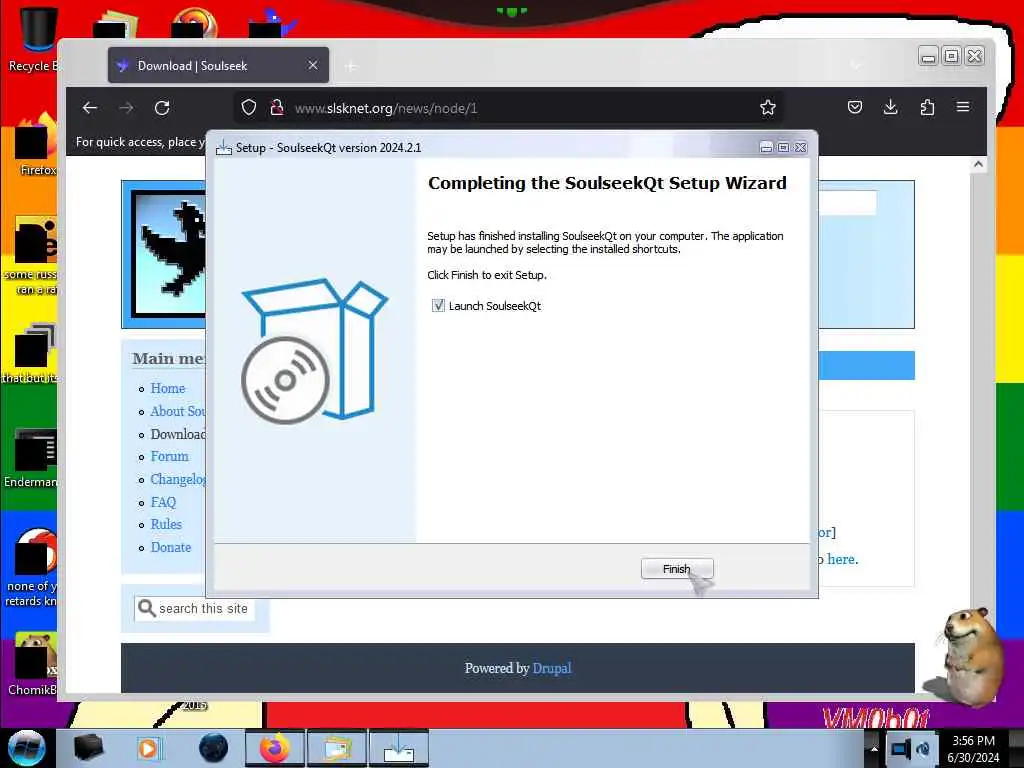Follow the Drupal link in footer
The height and width of the screenshot is (768, 1024).
tap(552, 668)
